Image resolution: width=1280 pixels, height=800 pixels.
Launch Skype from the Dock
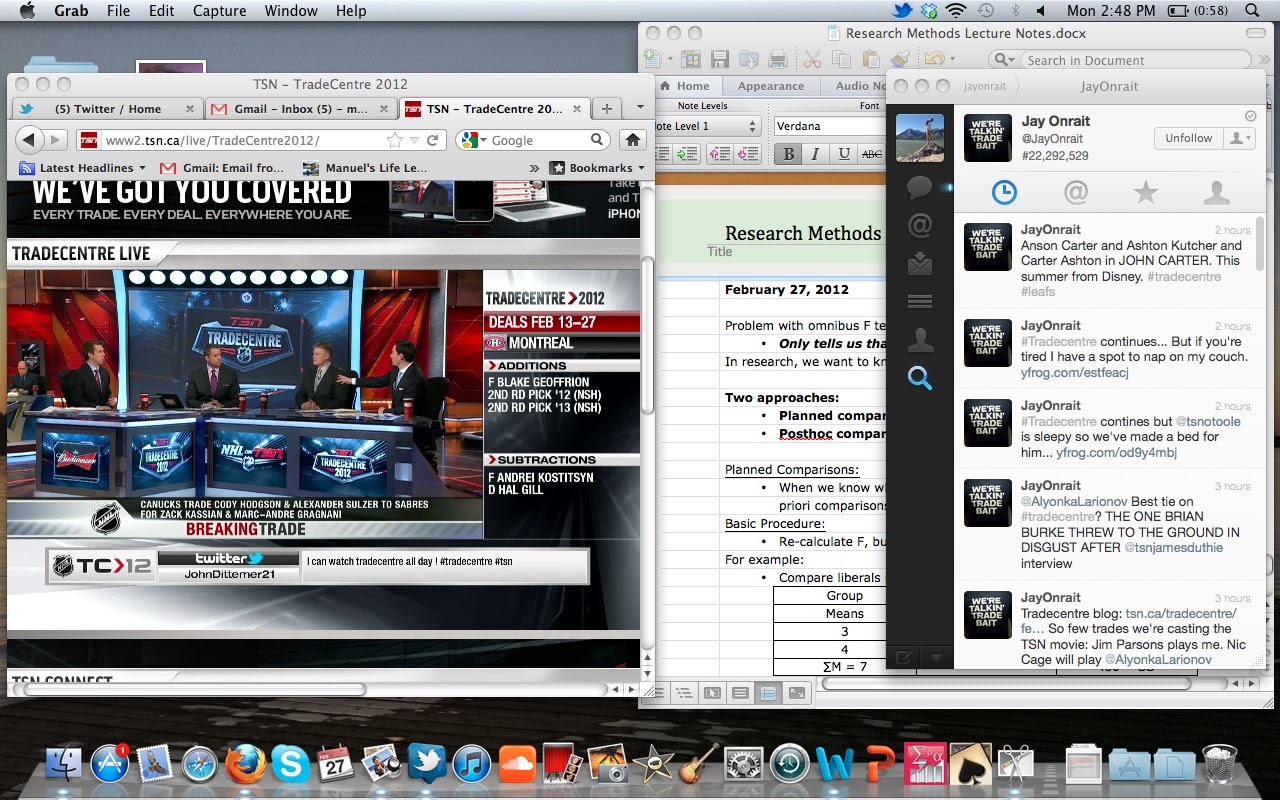pos(291,765)
